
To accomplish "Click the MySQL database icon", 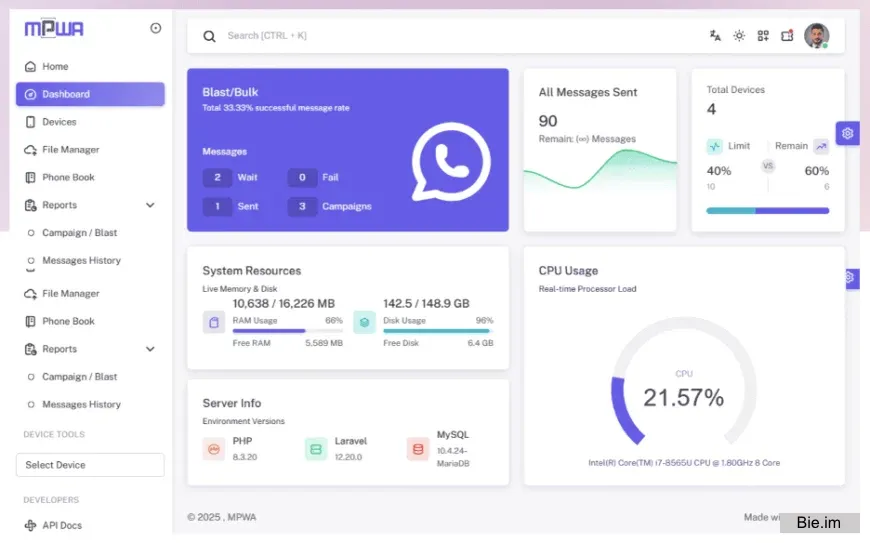I will tap(418, 449).
